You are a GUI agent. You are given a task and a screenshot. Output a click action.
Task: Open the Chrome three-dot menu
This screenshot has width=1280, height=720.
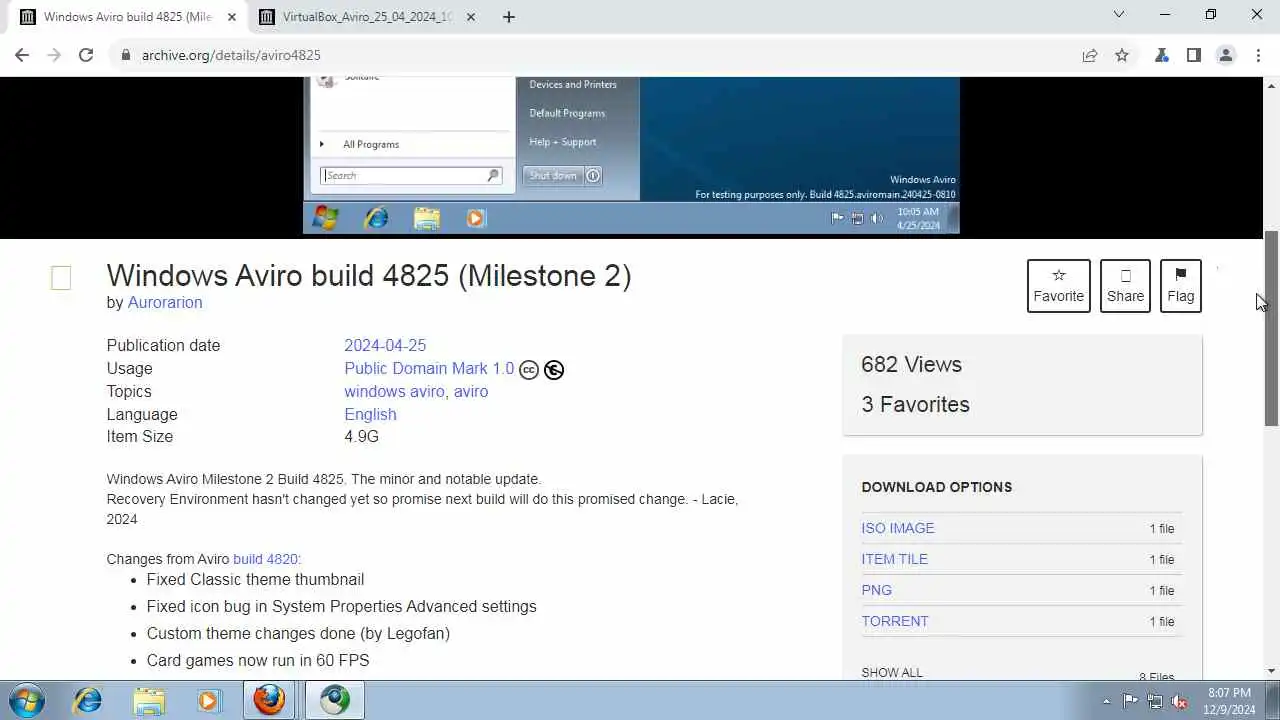coord(1257,55)
